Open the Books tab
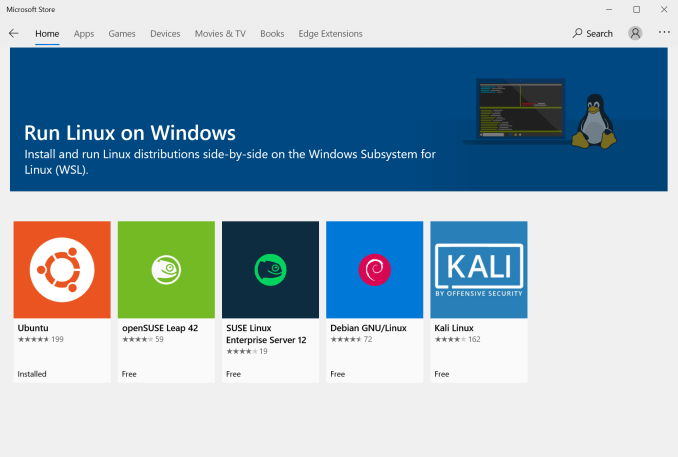678x457 pixels. tap(272, 34)
